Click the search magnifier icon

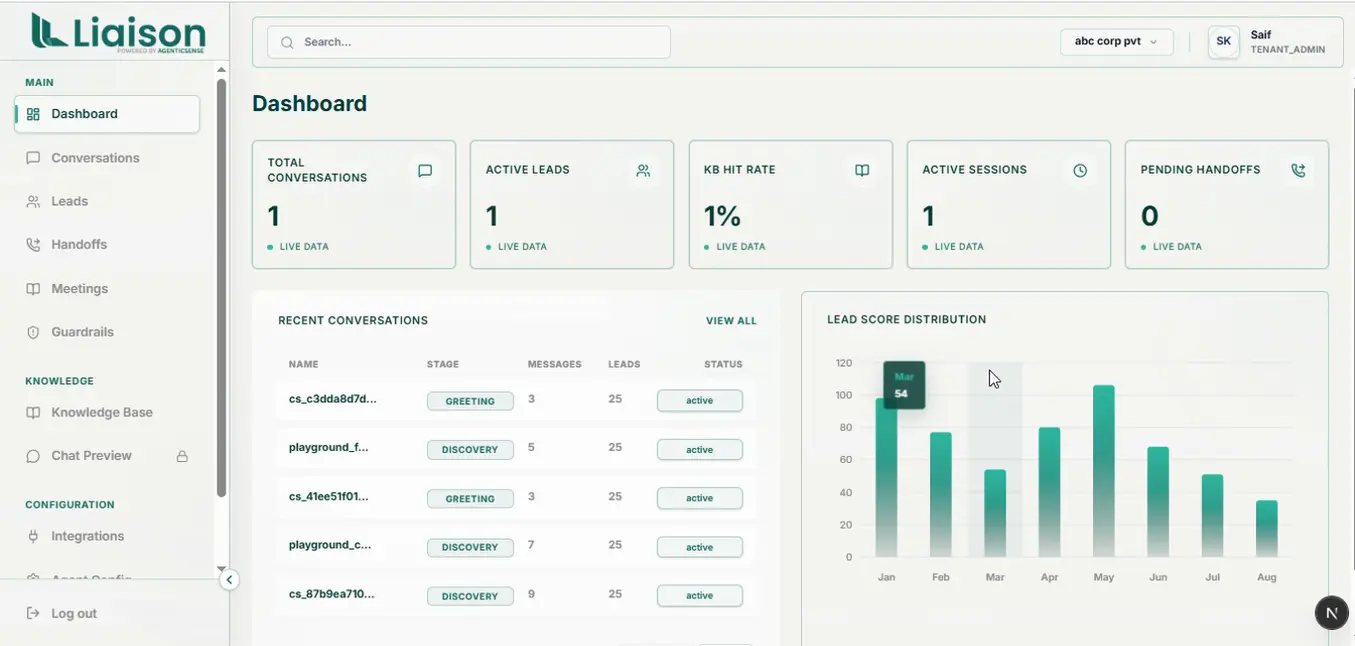288,42
